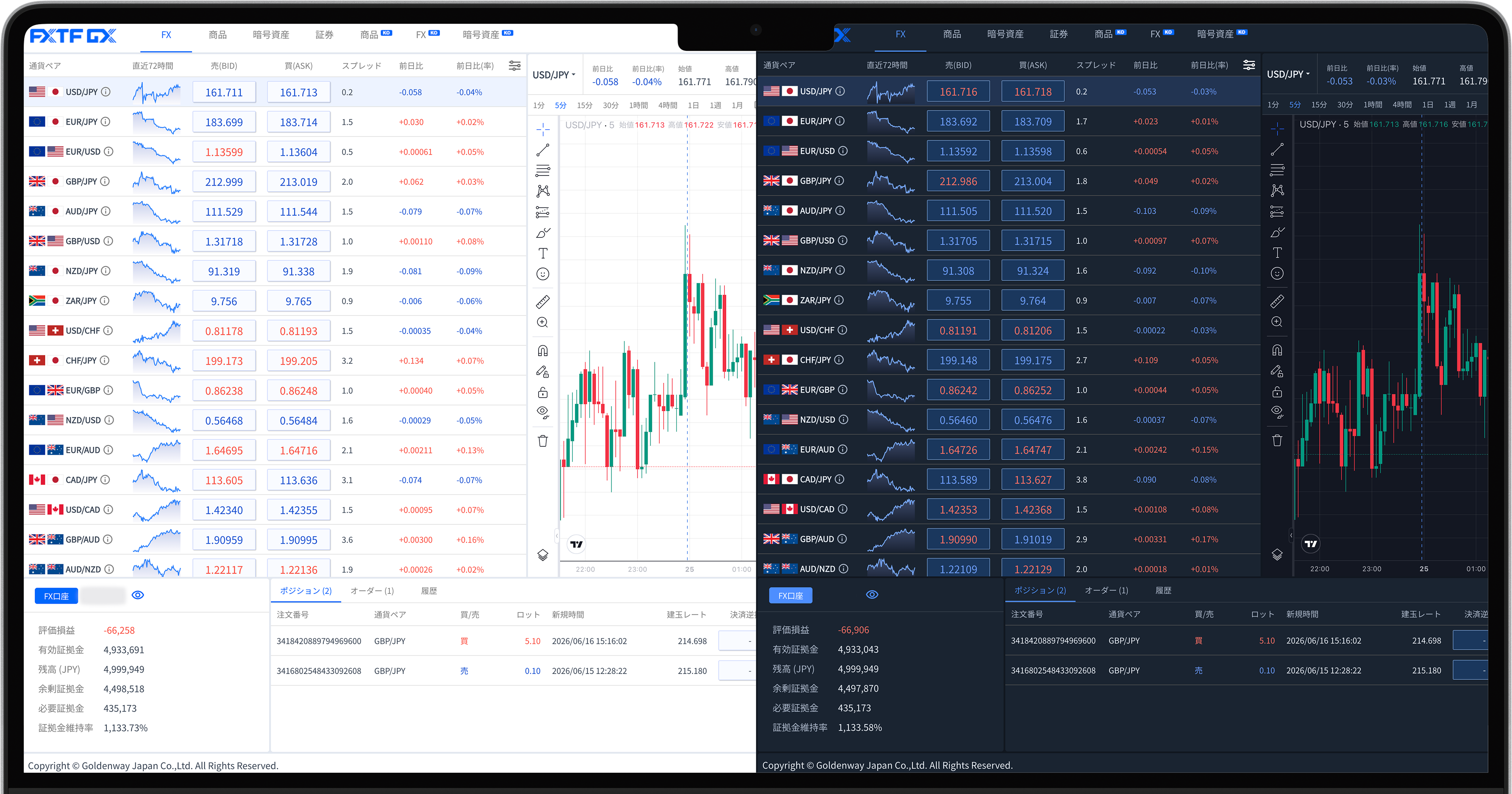Open the emoji tool in light-theme chart toolbar
The image size is (1512, 794).
[x=543, y=274]
